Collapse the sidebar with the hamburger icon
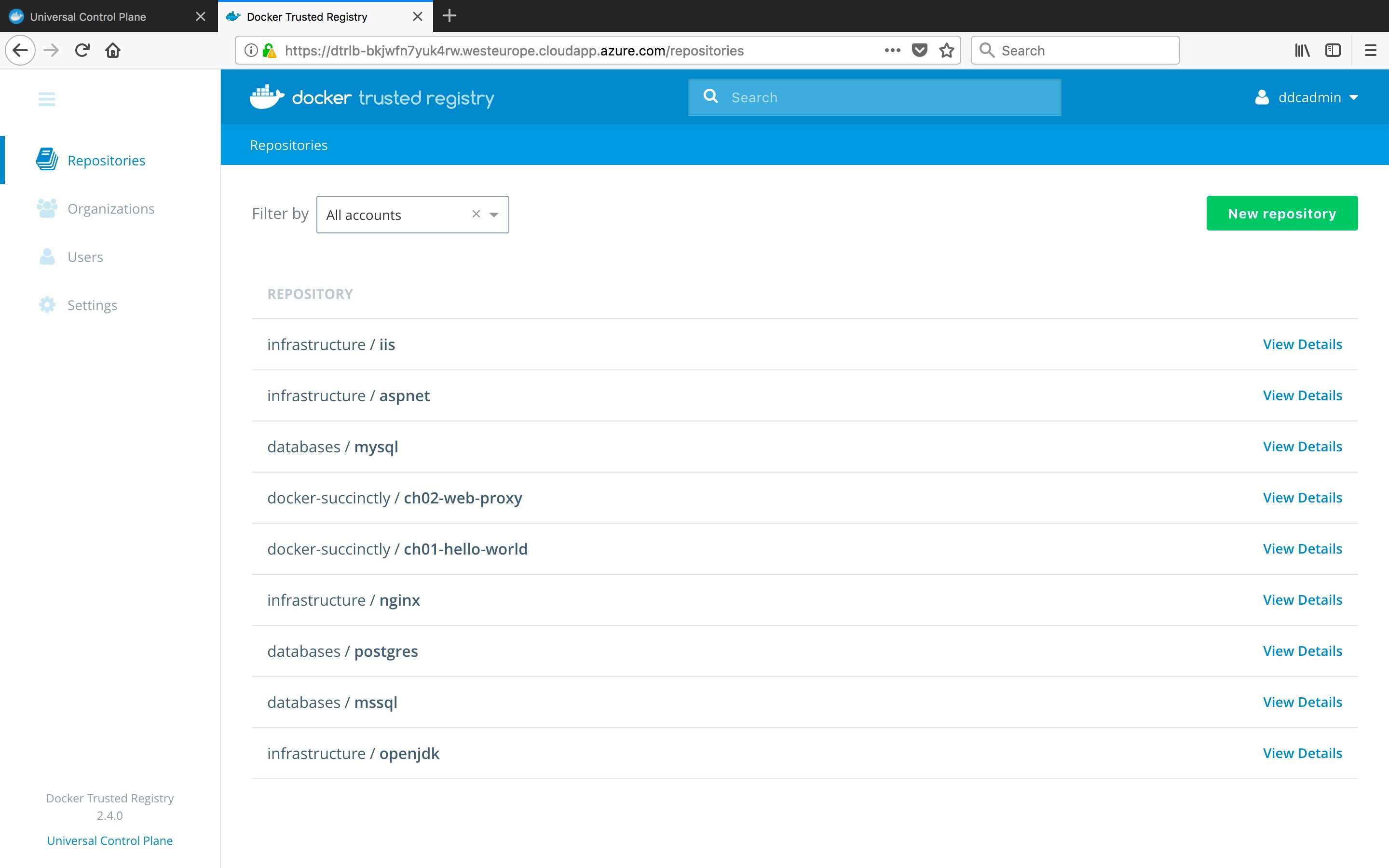This screenshot has width=1389, height=868. coord(47,99)
